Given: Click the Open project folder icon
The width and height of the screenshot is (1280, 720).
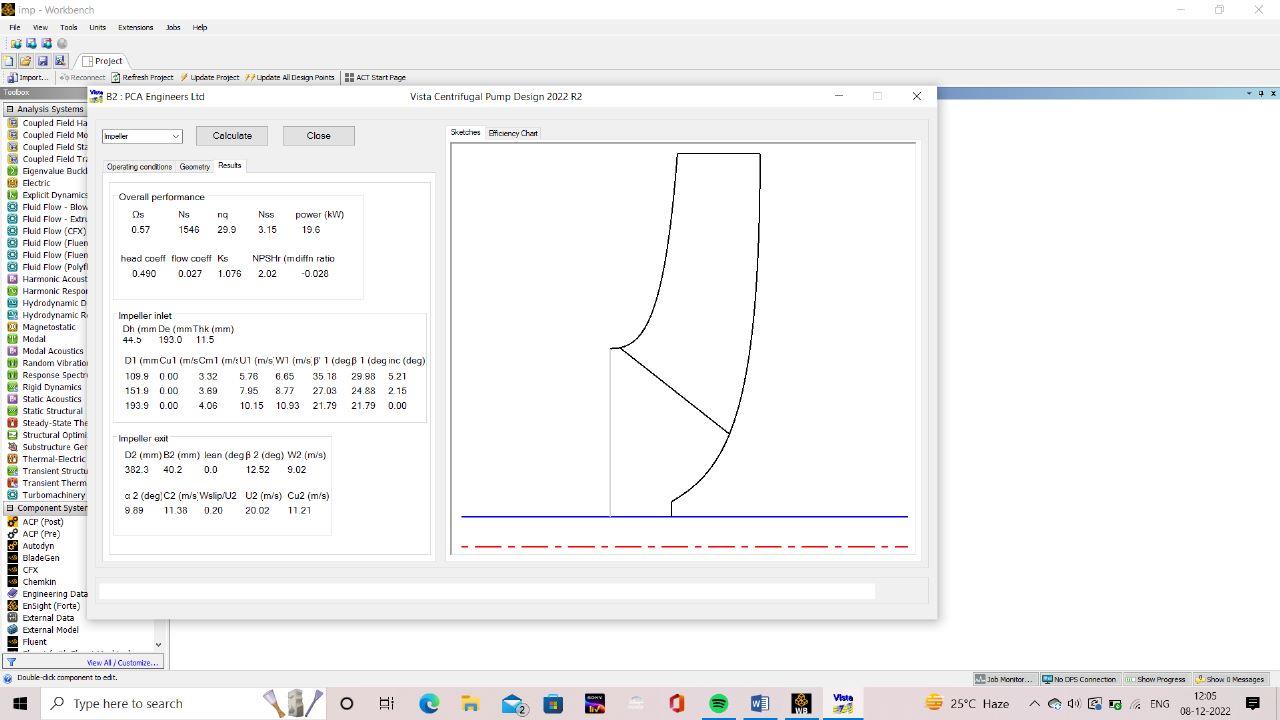Looking at the screenshot, I should (25, 61).
